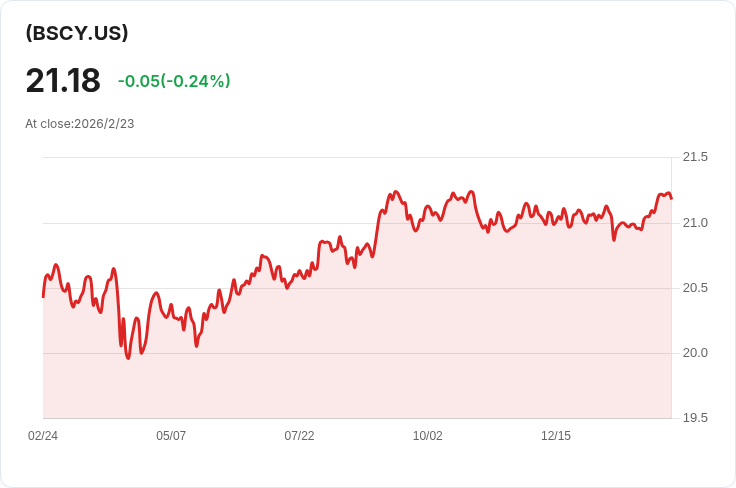Click the 12/15 date axis label
The width and height of the screenshot is (736, 488).
[556, 436]
